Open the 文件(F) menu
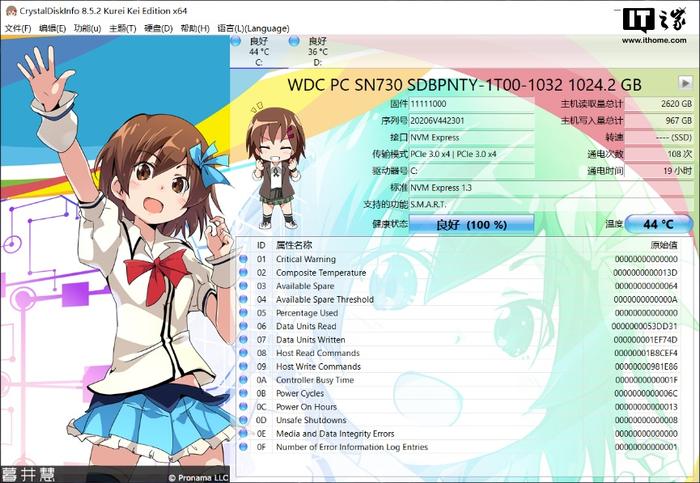 coord(18,29)
